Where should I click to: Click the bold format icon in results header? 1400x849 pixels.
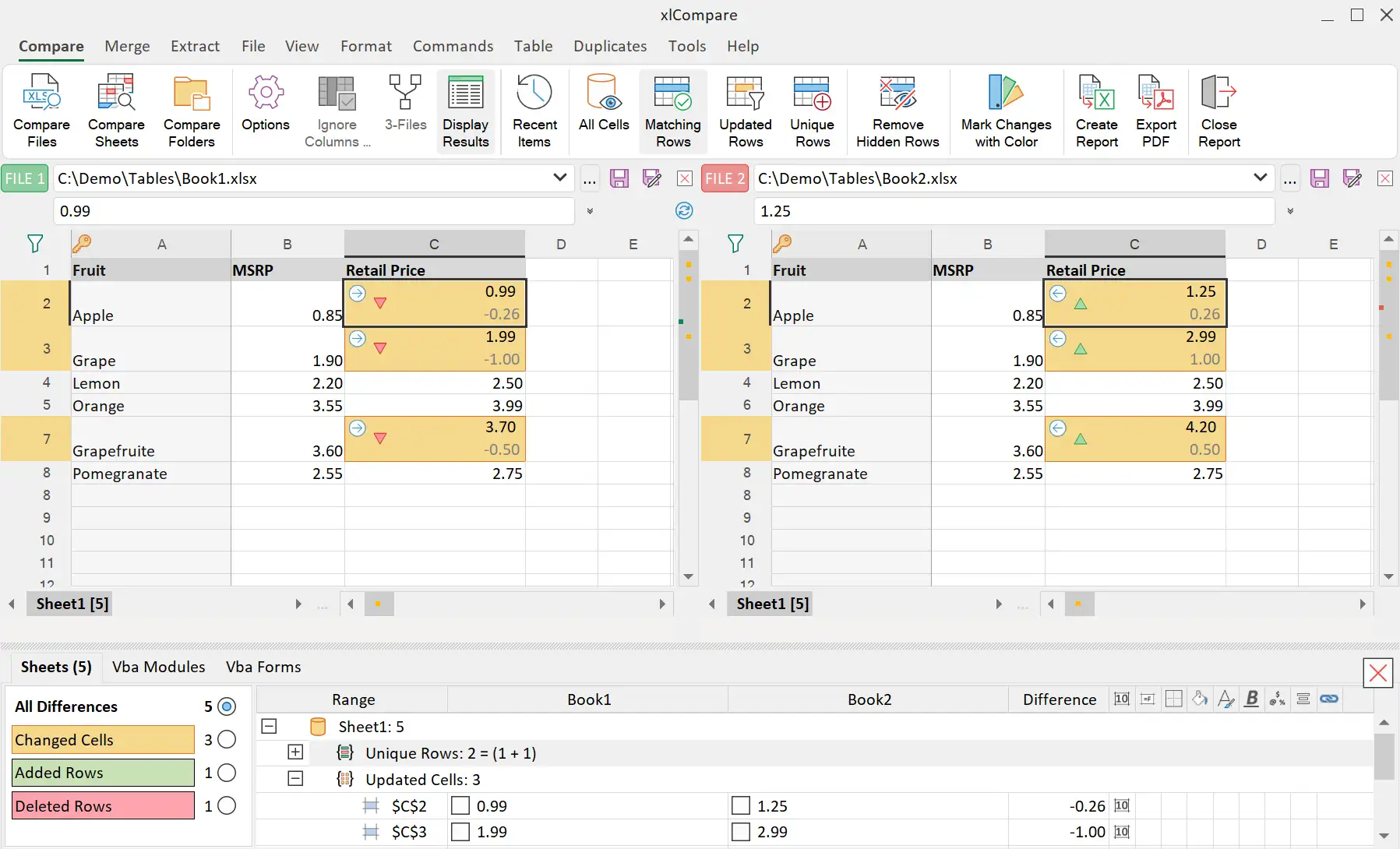click(x=1252, y=699)
